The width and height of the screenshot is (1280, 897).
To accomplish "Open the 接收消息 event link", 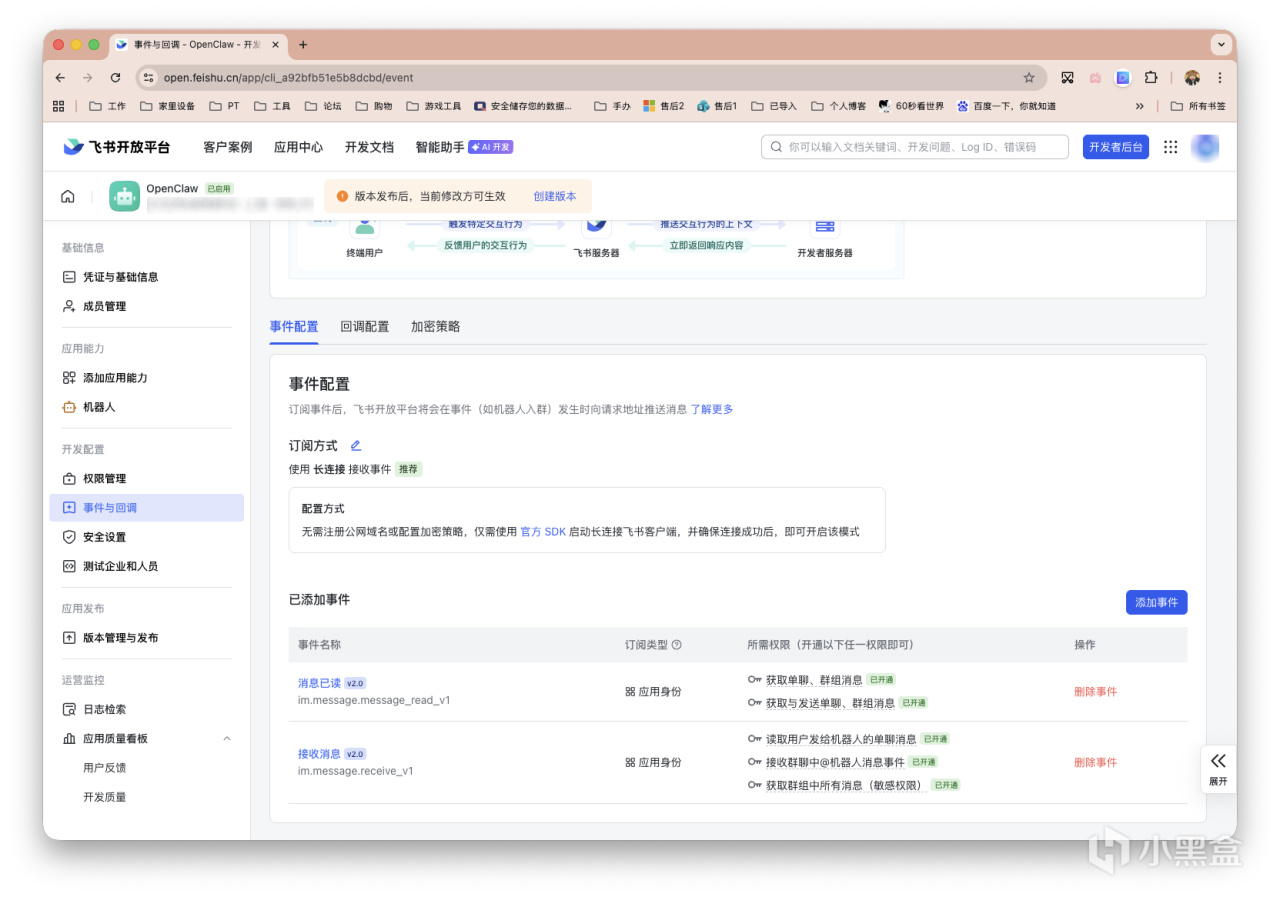I will [x=319, y=754].
